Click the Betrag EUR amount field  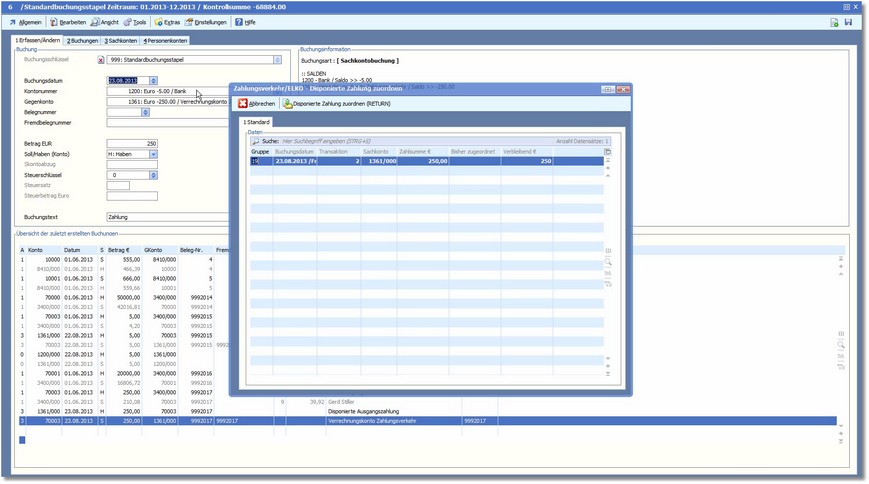click(132, 144)
